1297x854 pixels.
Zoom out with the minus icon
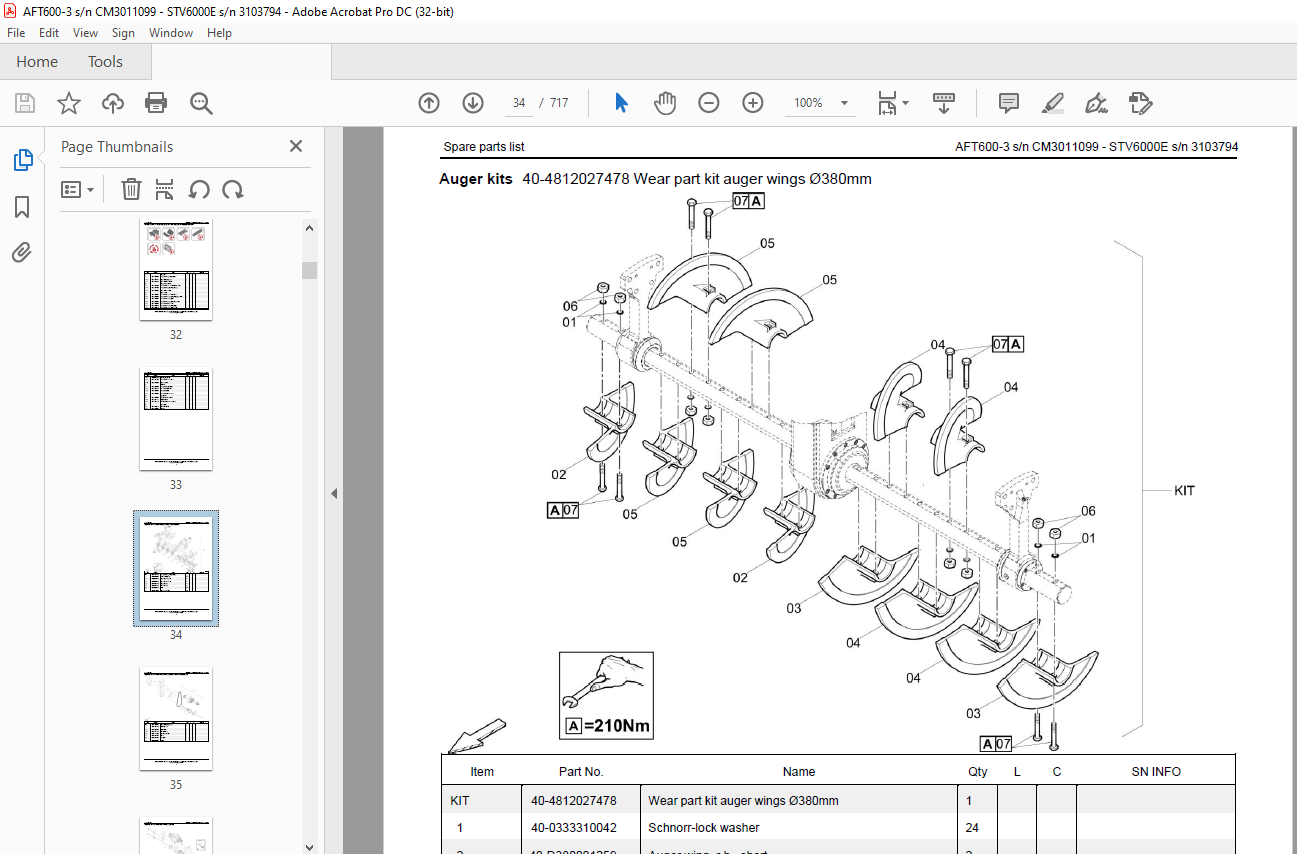[709, 103]
